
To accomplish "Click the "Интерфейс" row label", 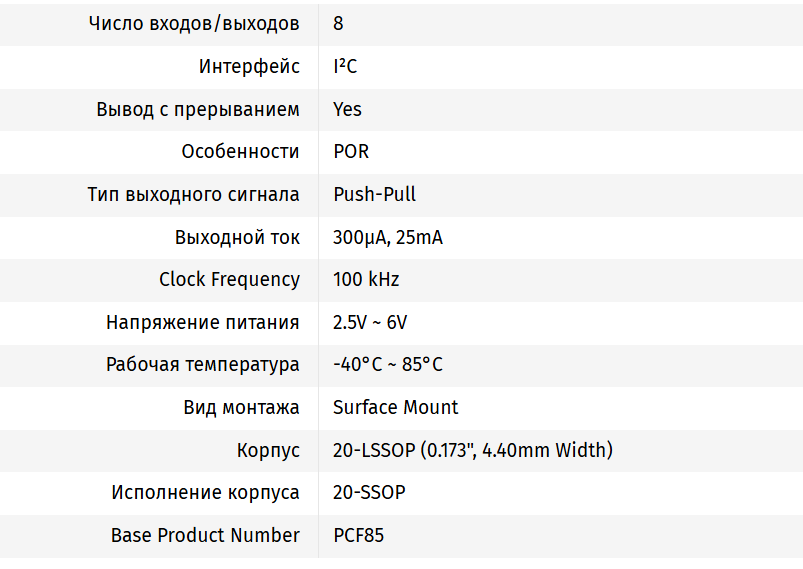I will [249, 67].
